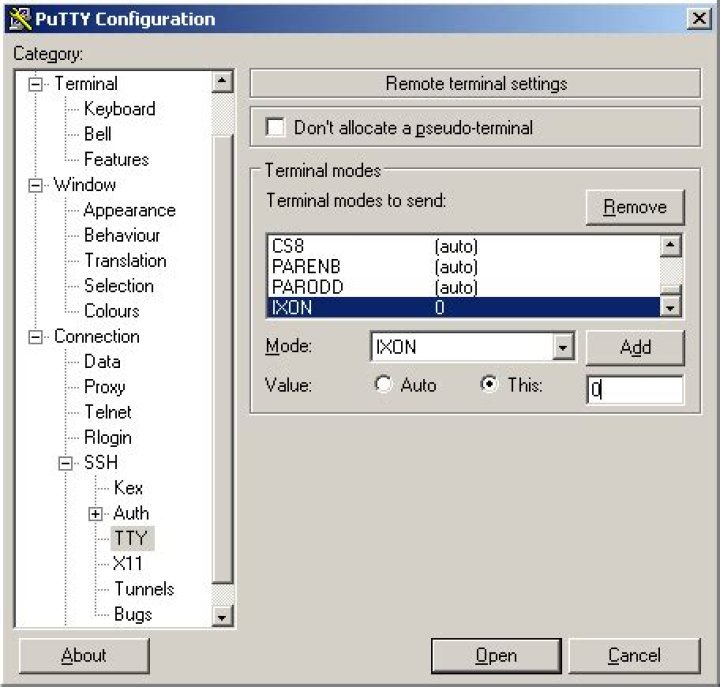Select the TTY category

pos(132,538)
